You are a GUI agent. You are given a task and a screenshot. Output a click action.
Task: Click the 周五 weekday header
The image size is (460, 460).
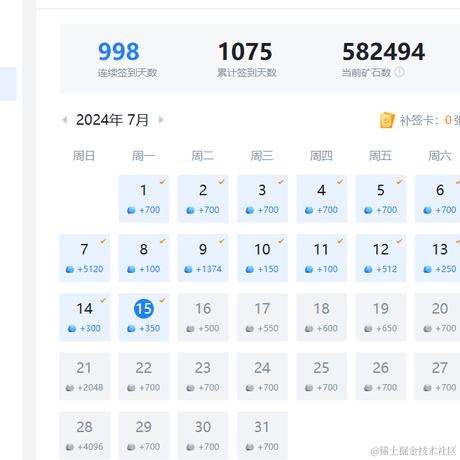tap(380, 156)
